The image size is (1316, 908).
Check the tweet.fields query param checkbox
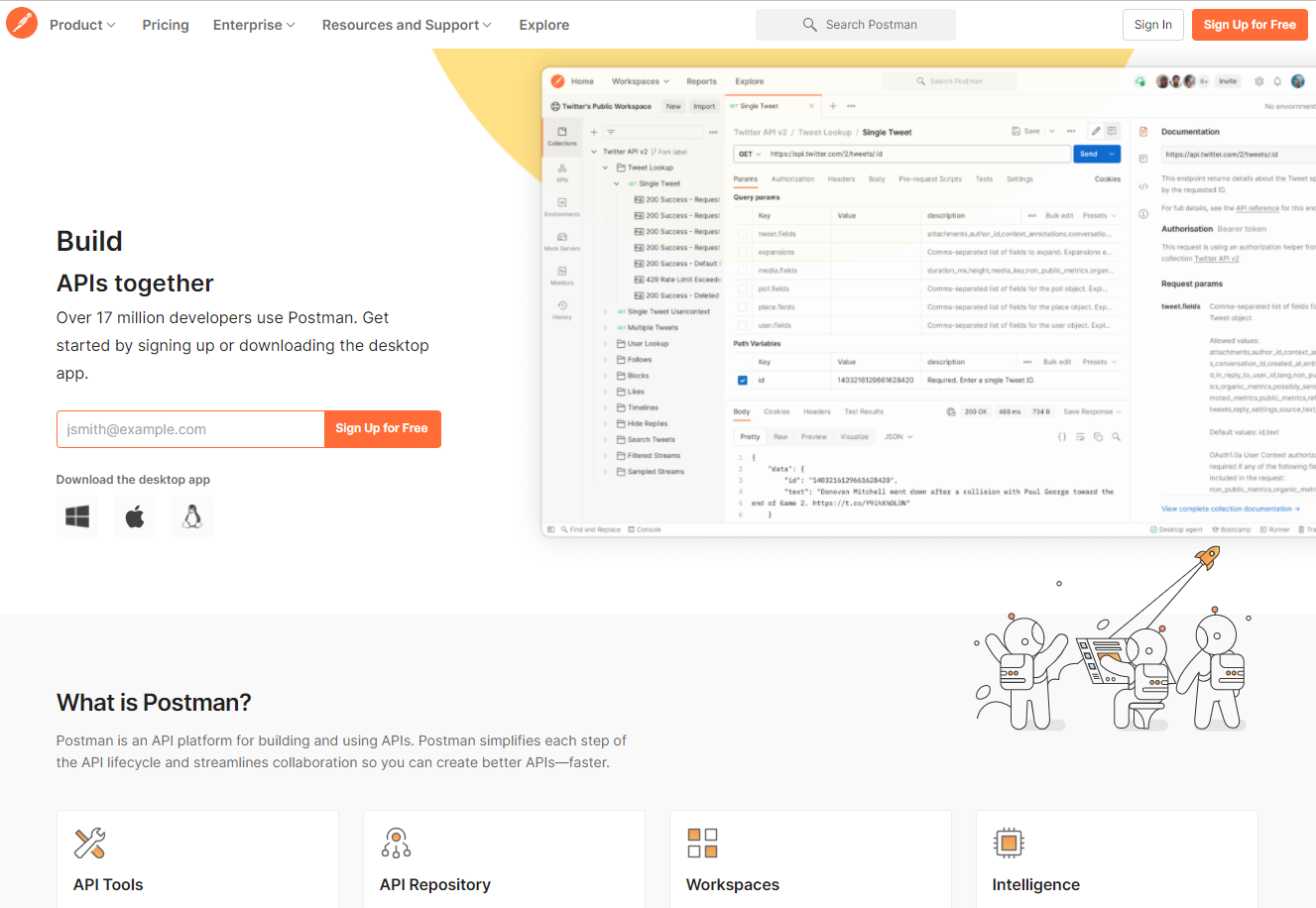743,234
